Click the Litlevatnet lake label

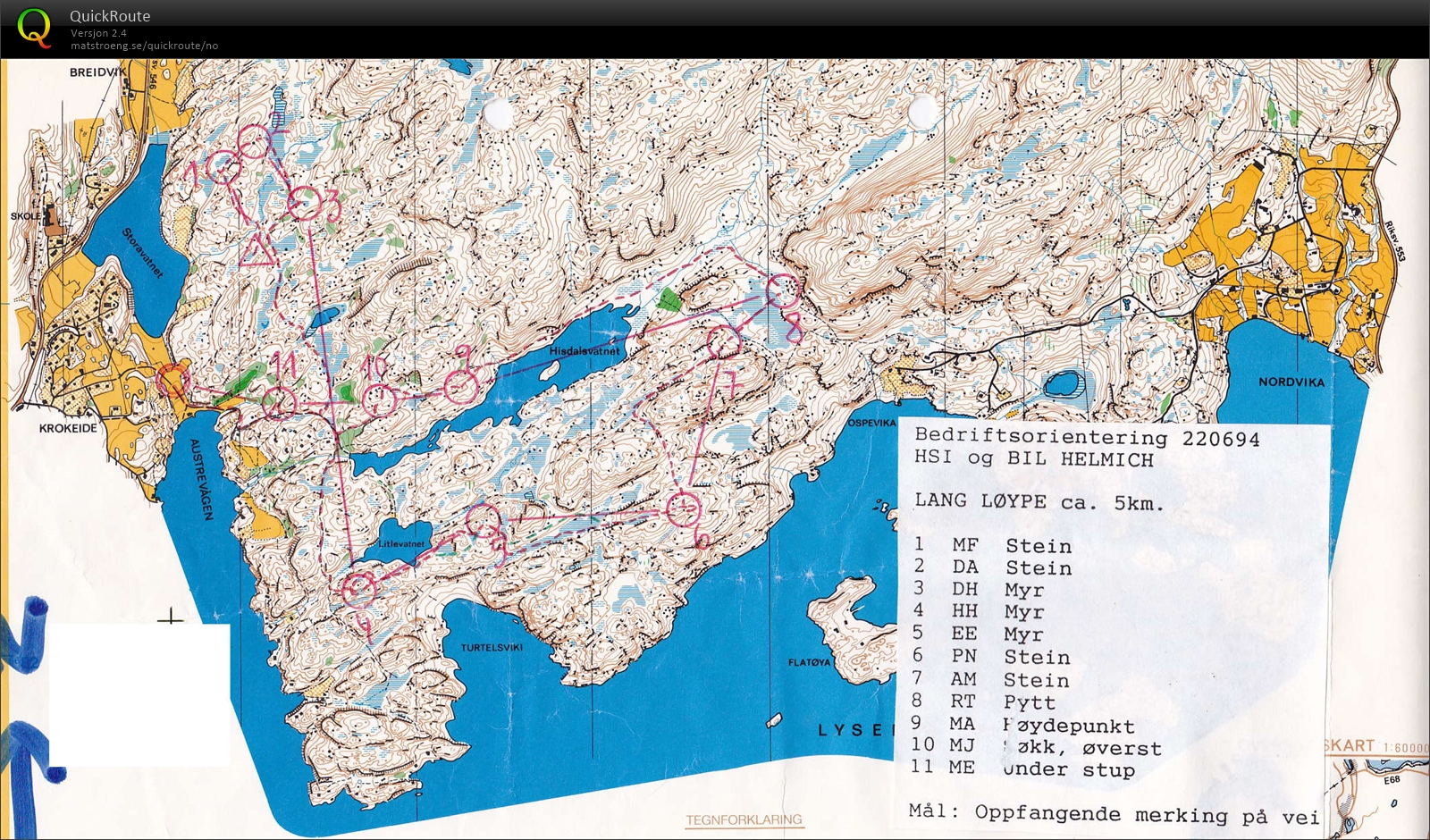(x=401, y=543)
